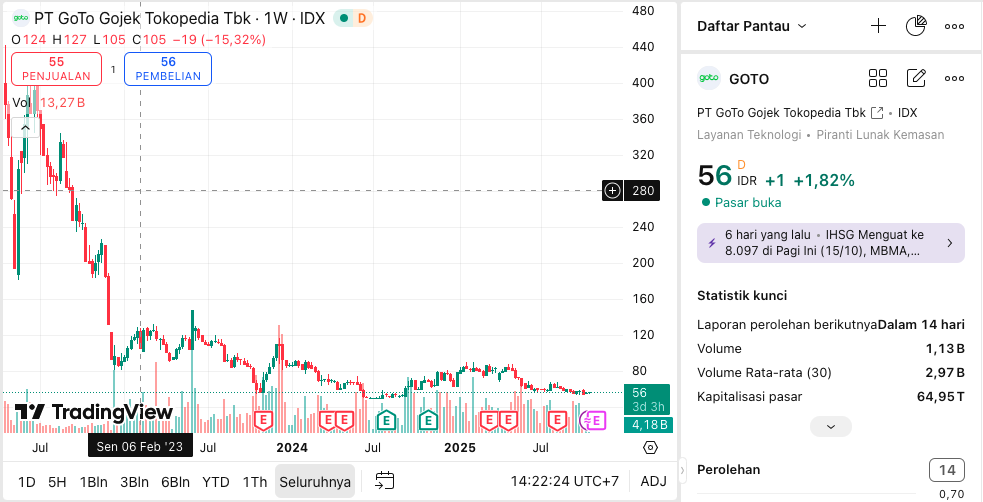Select the 1Th time range
Image resolution: width=983 pixels, height=502 pixels.
pyautogui.click(x=255, y=482)
